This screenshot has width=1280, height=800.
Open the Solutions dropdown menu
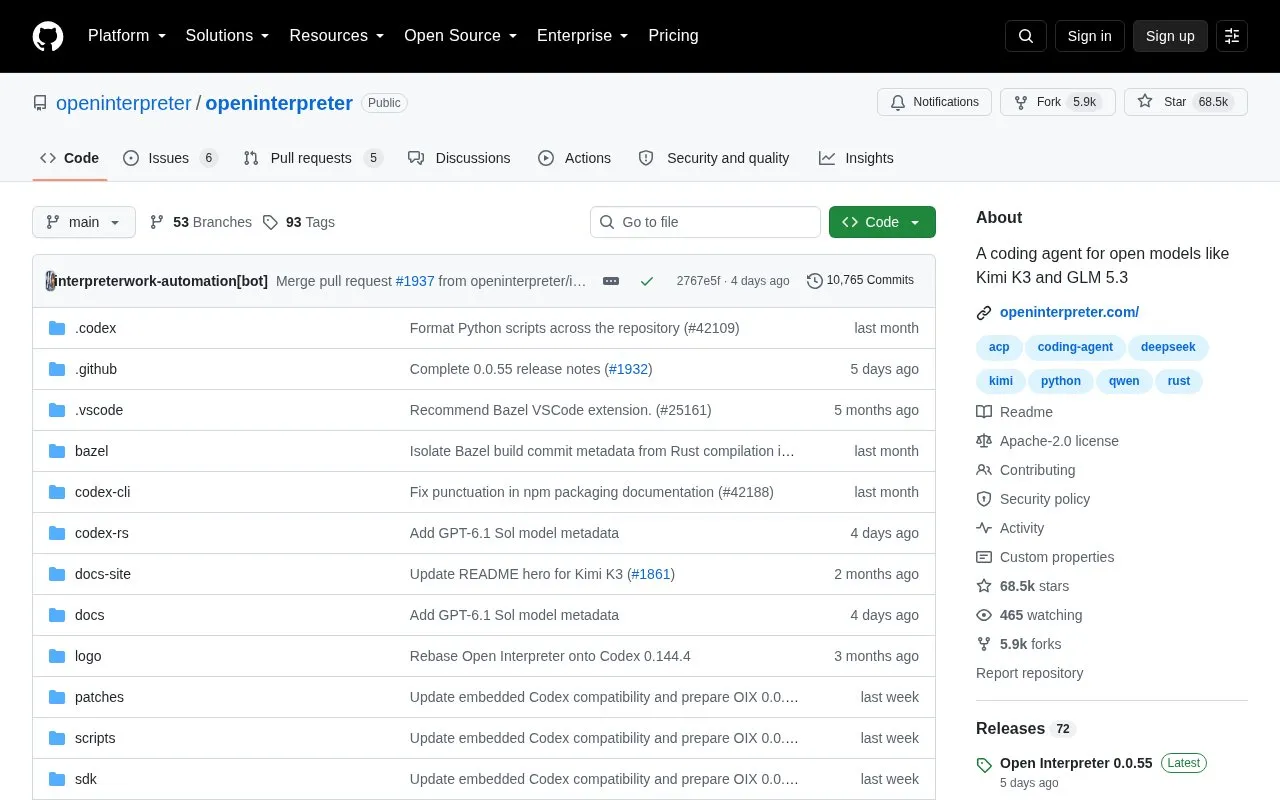[x=227, y=36]
